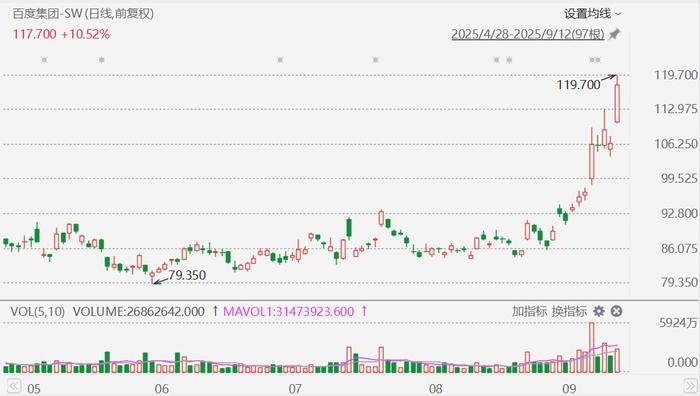Click 换指标 to switch indicator
The width and height of the screenshot is (700, 396).
pyautogui.click(x=569, y=311)
